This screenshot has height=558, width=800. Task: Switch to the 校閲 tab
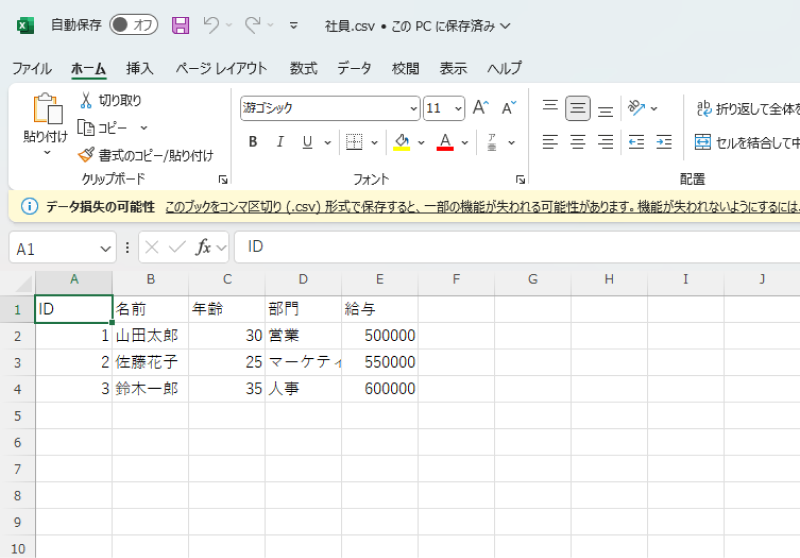(x=406, y=68)
